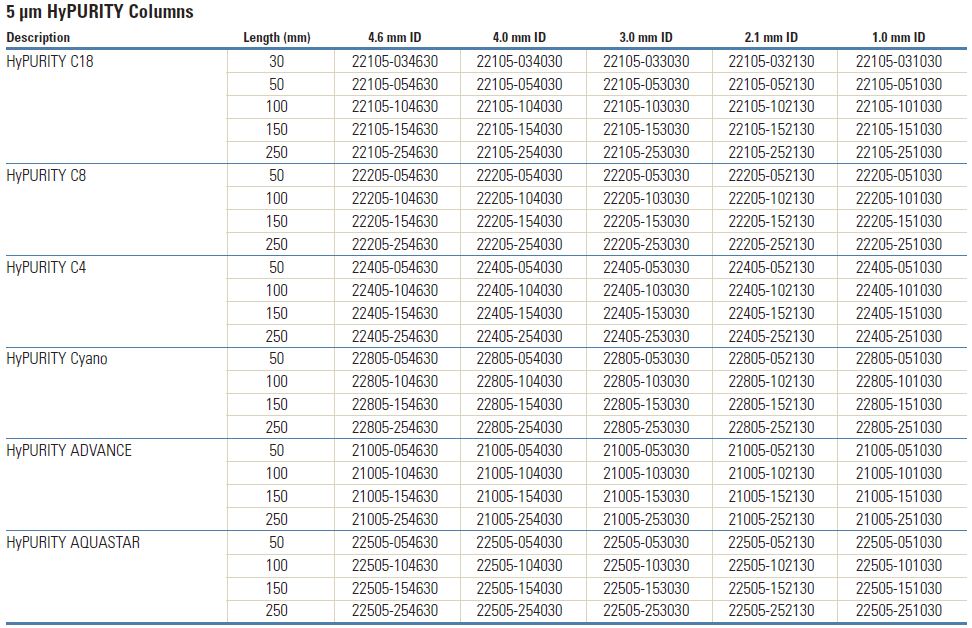Select cell 22405-254030

pos(519,337)
